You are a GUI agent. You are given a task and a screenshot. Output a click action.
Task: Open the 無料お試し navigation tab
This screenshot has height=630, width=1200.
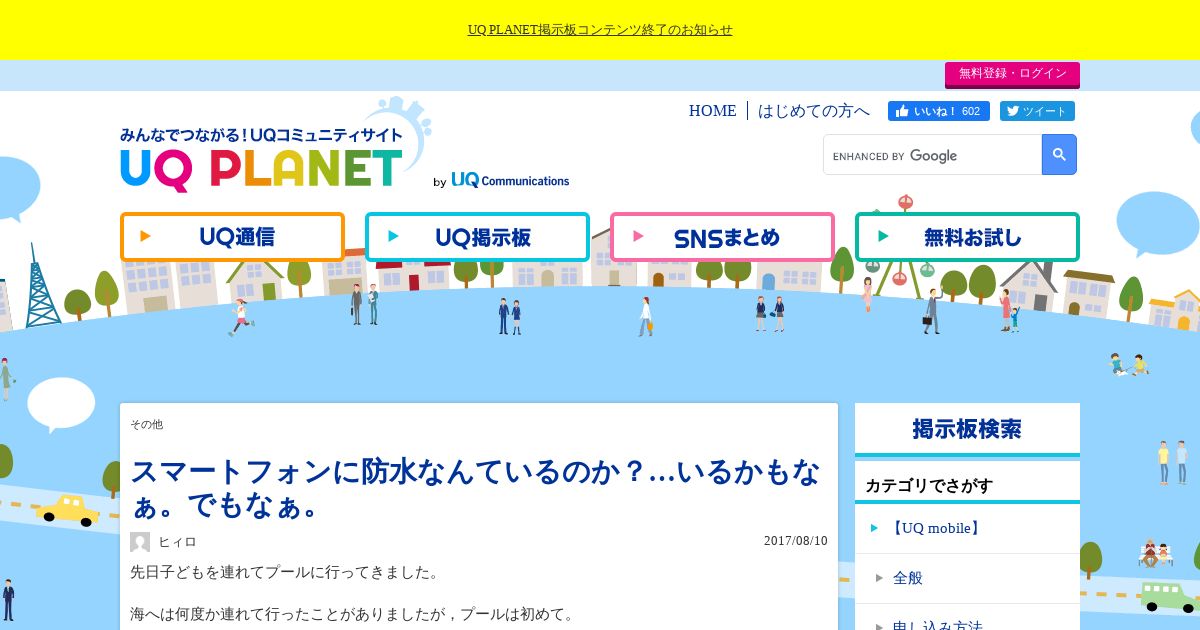click(x=967, y=237)
